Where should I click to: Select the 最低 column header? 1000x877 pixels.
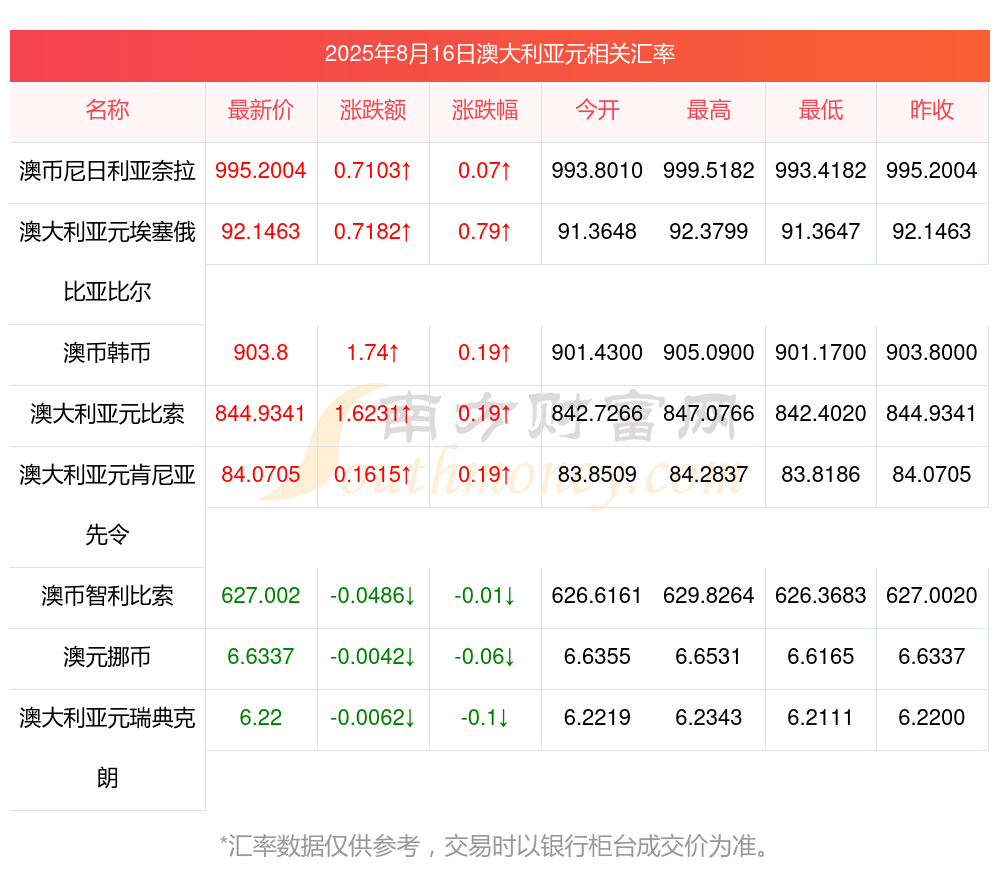(821, 110)
